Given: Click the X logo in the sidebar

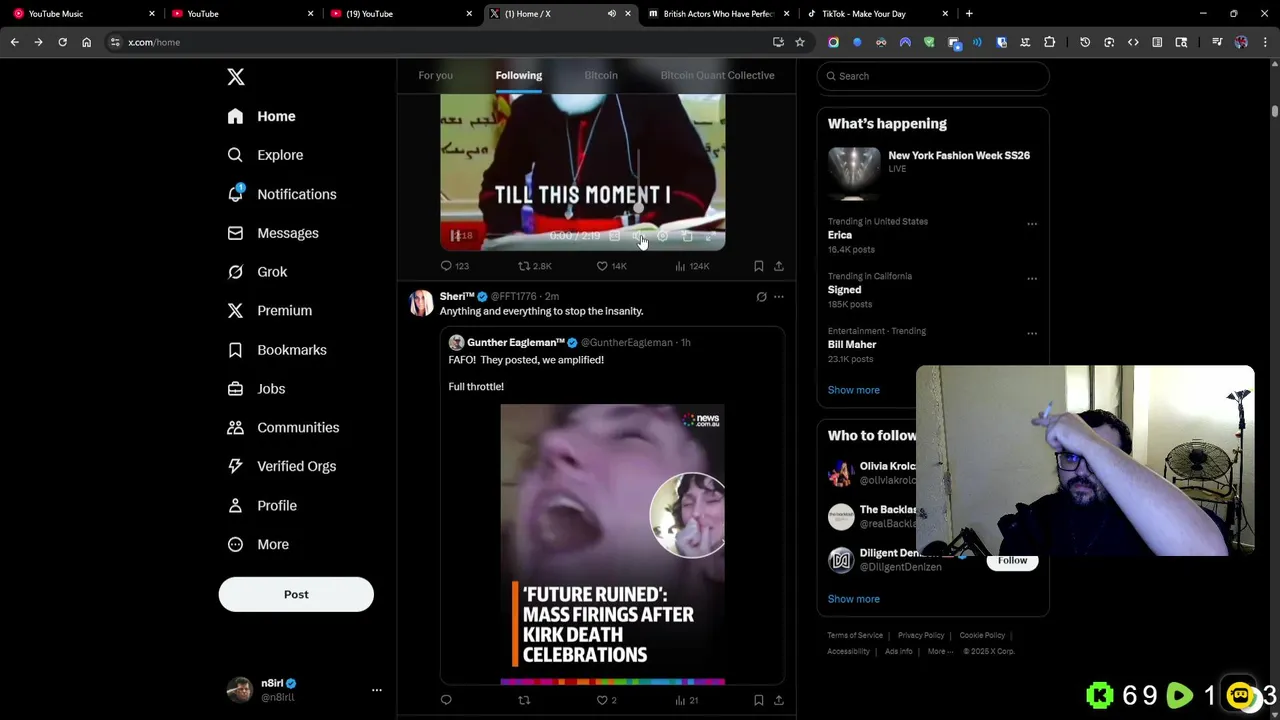Looking at the screenshot, I should pos(236,77).
